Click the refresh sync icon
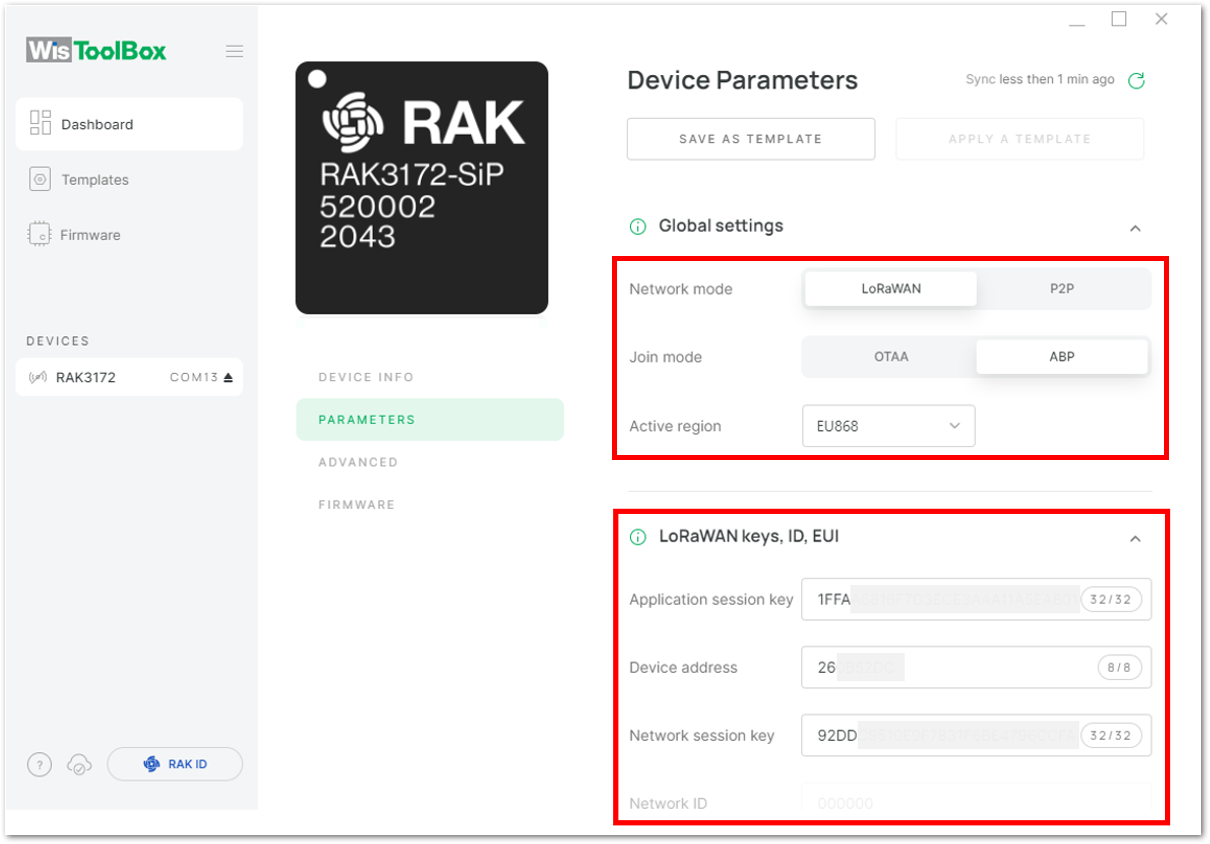1210x844 pixels. (x=1136, y=81)
